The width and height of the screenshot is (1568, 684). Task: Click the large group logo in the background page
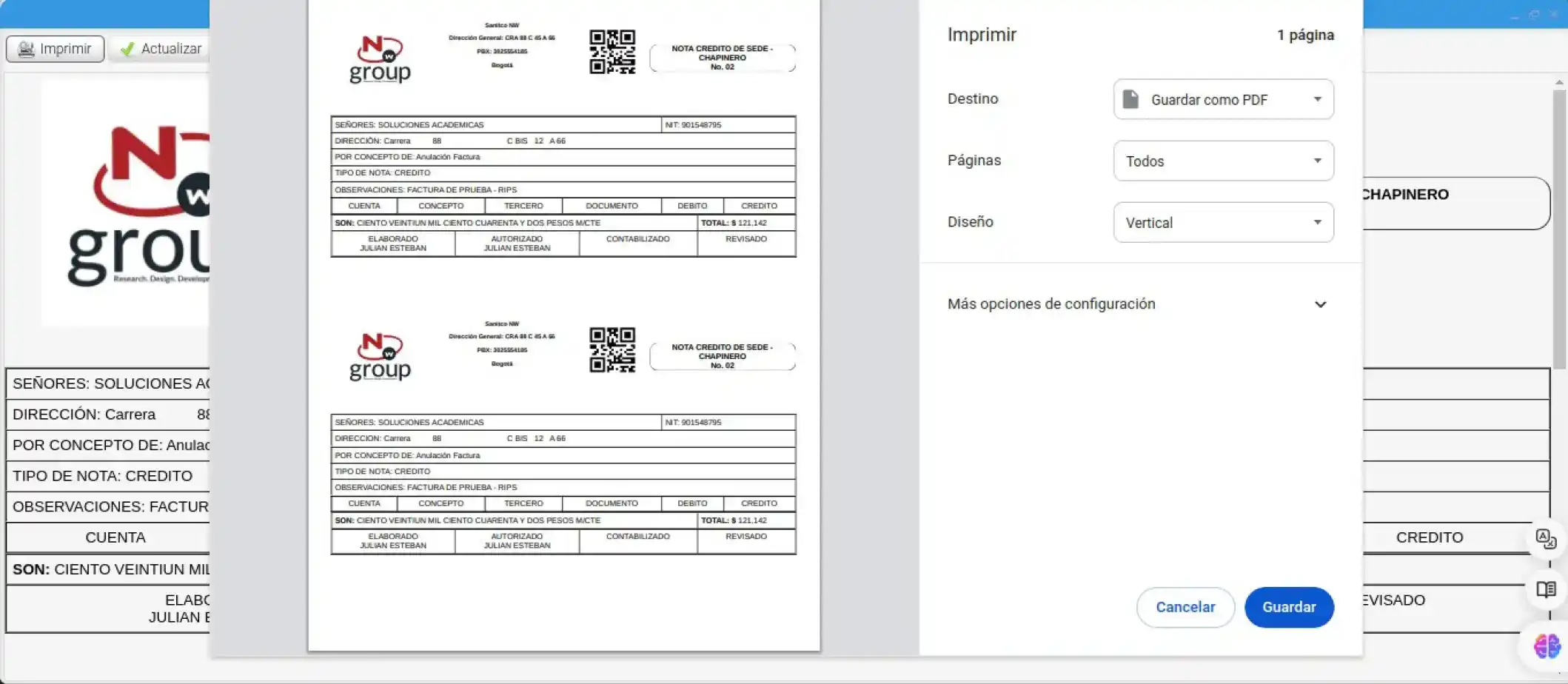click(138, 205)
